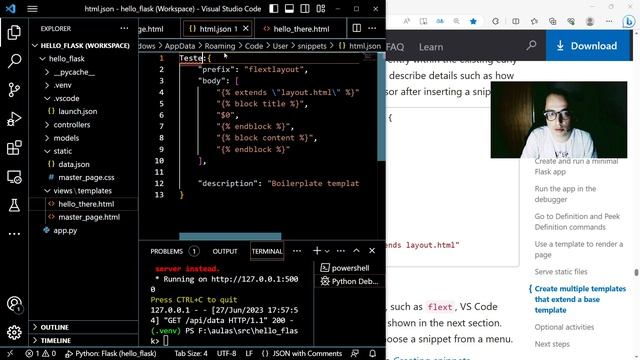Toggle bottom panel layout icon
640x360 pixels.
pos(289,9)
